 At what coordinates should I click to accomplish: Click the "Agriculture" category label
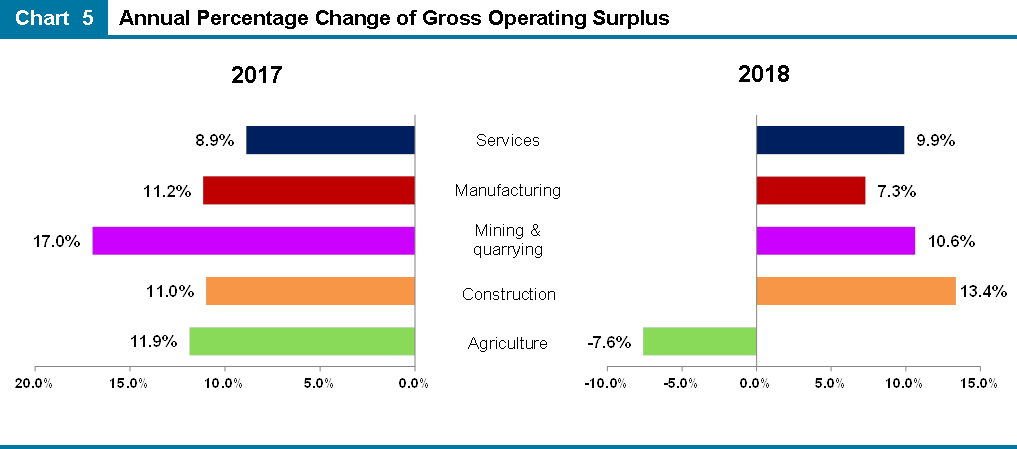coord(508,344)
